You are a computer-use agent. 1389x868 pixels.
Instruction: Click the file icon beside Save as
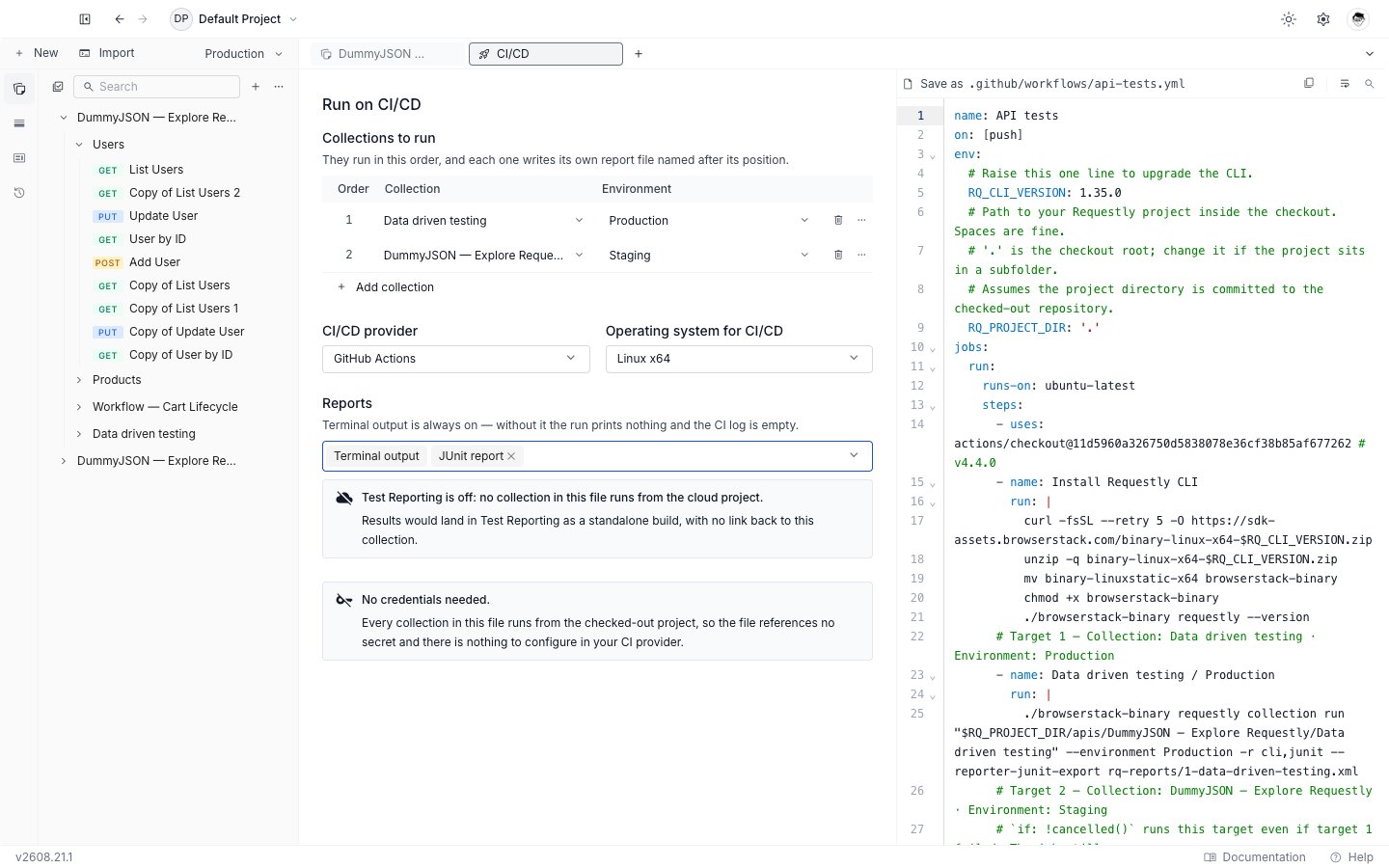point(908,84)
